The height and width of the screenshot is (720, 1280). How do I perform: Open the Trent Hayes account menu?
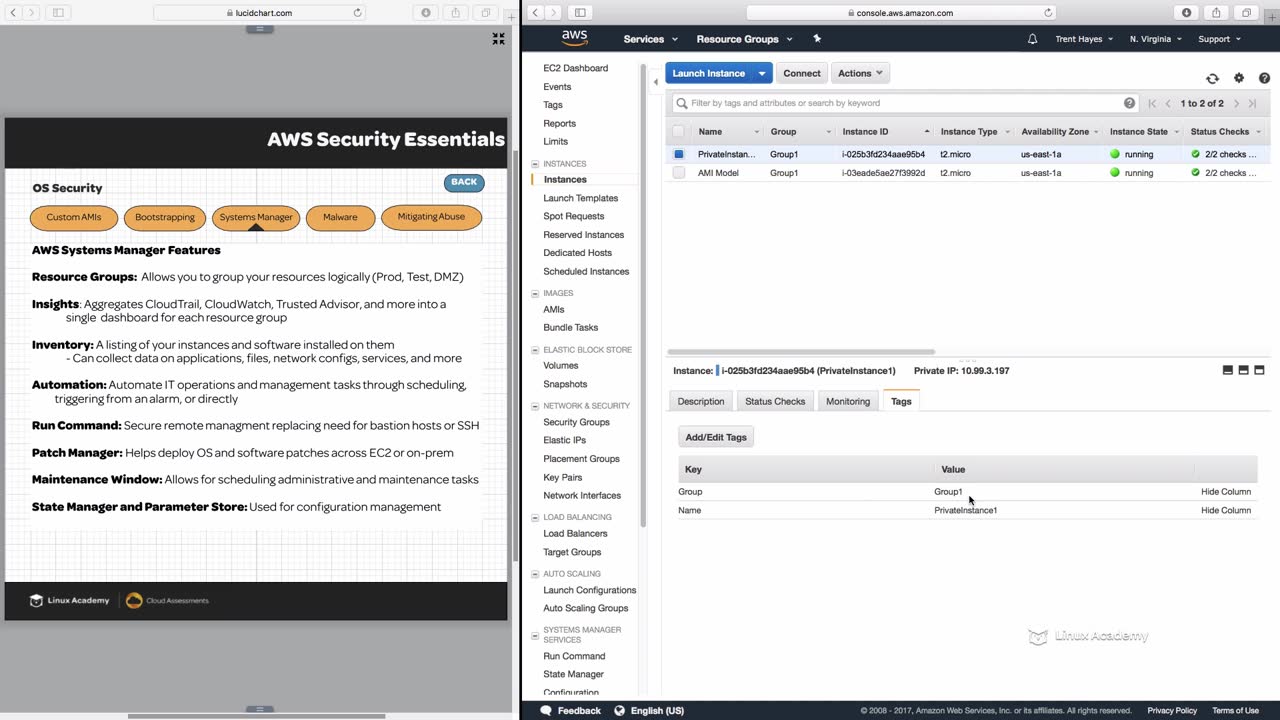1085,39
